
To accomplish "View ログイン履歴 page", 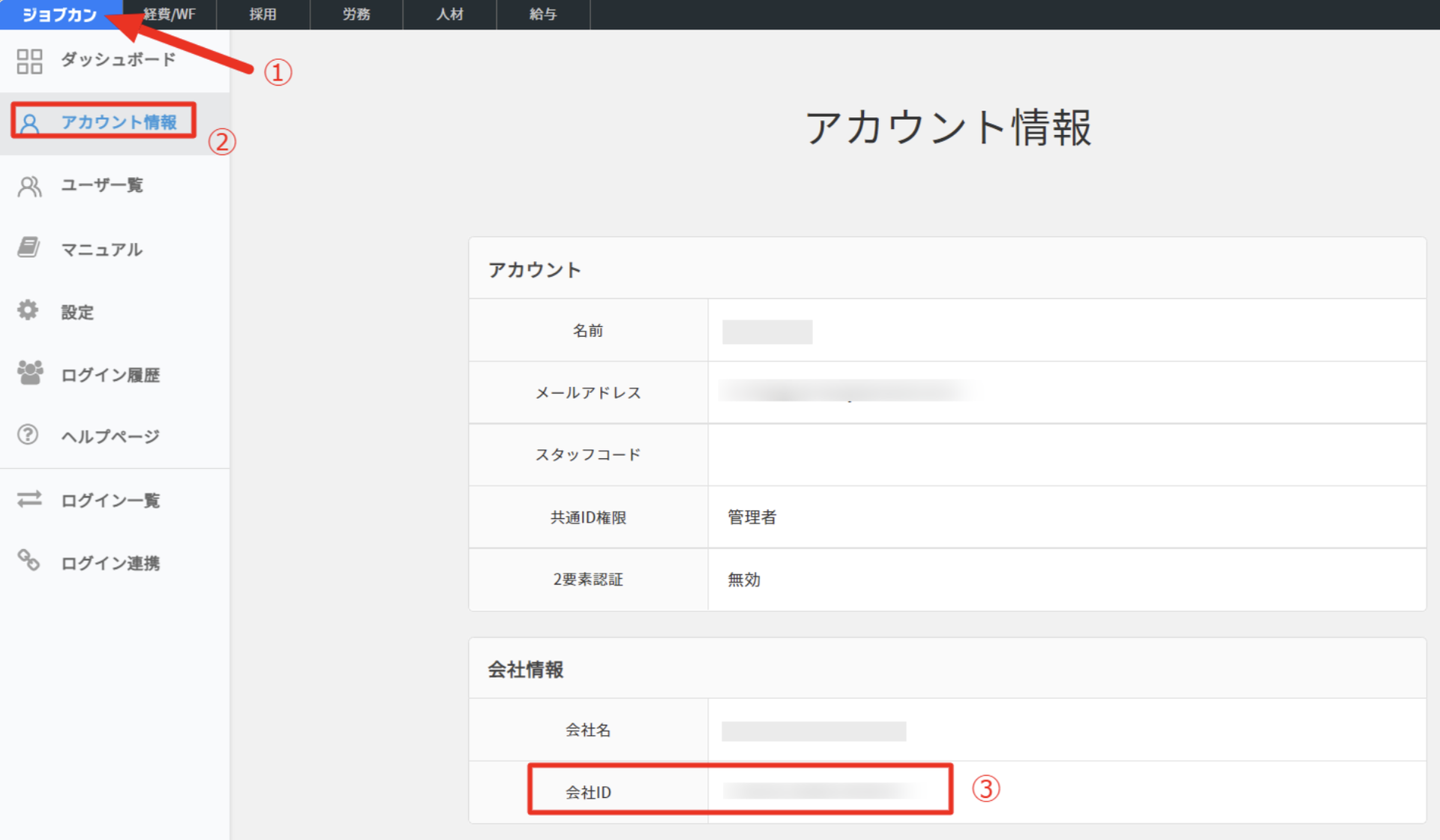I will [110, 374].
